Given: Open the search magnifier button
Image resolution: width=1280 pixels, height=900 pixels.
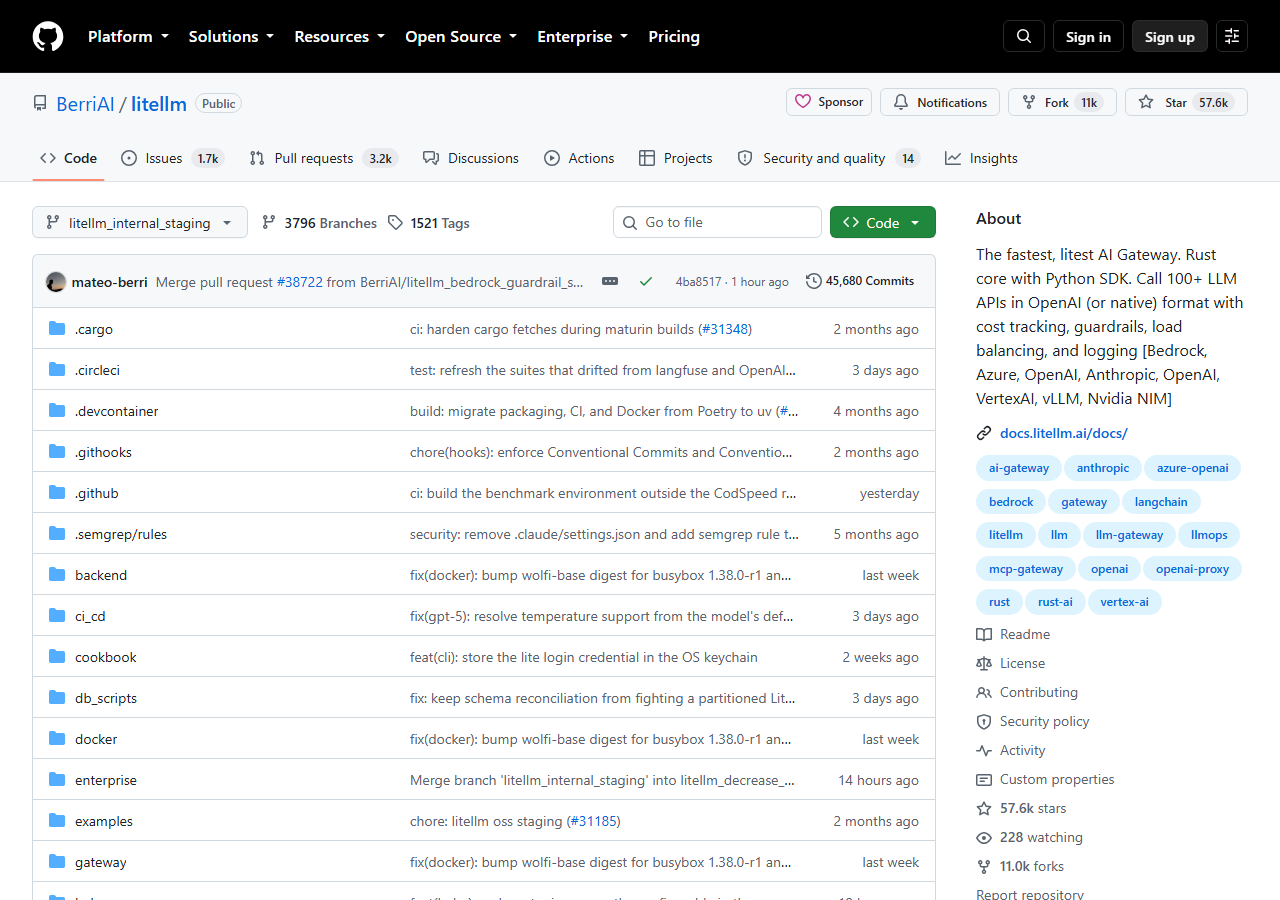Looking at the screenshot, I should (x=1024, y=36).
